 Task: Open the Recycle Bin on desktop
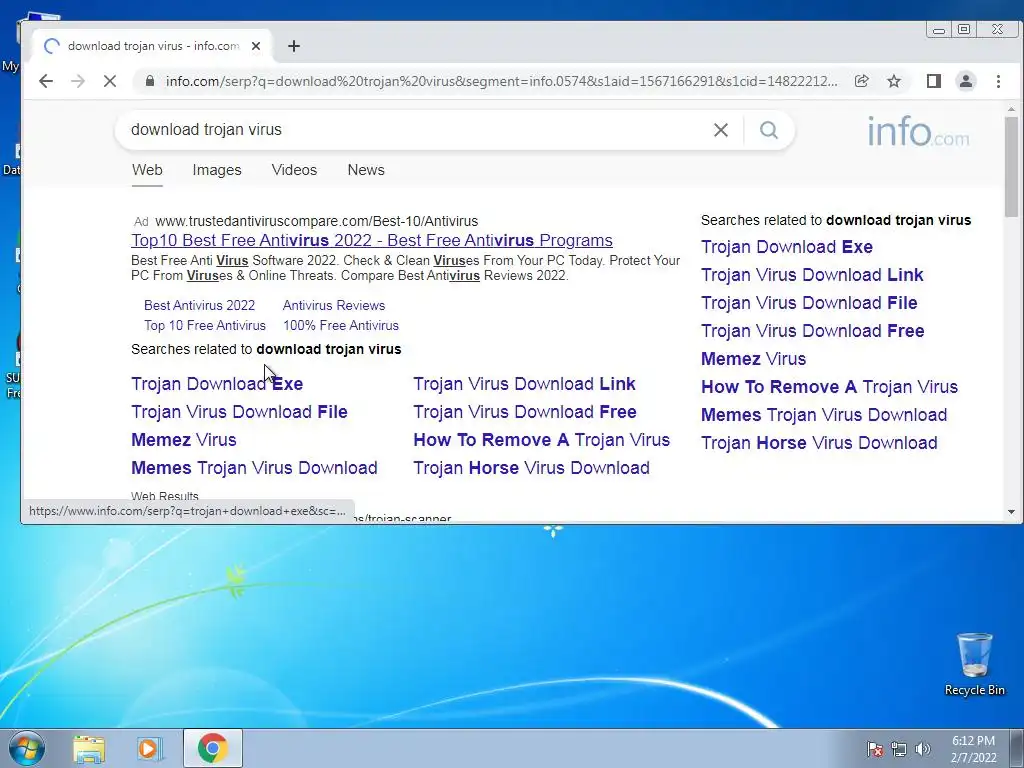974,664
